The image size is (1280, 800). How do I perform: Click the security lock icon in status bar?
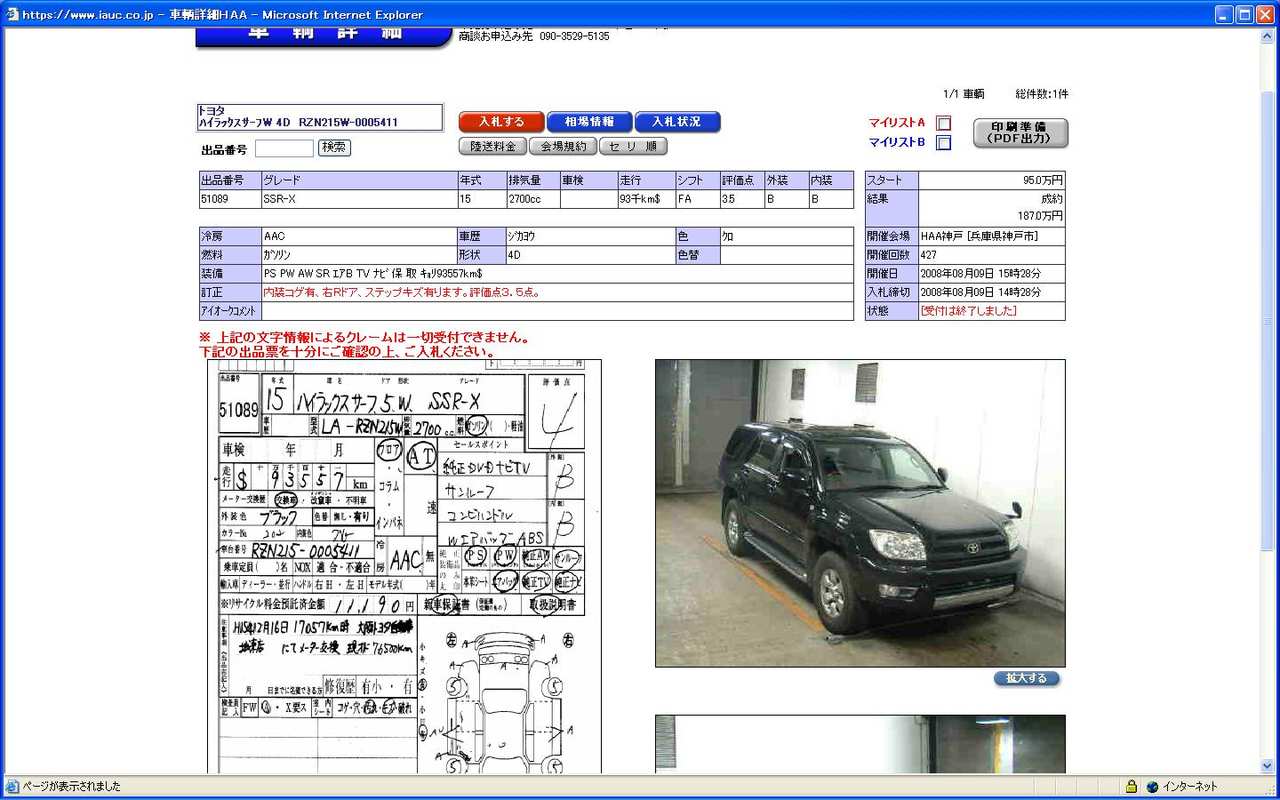tap(1131, 786)
